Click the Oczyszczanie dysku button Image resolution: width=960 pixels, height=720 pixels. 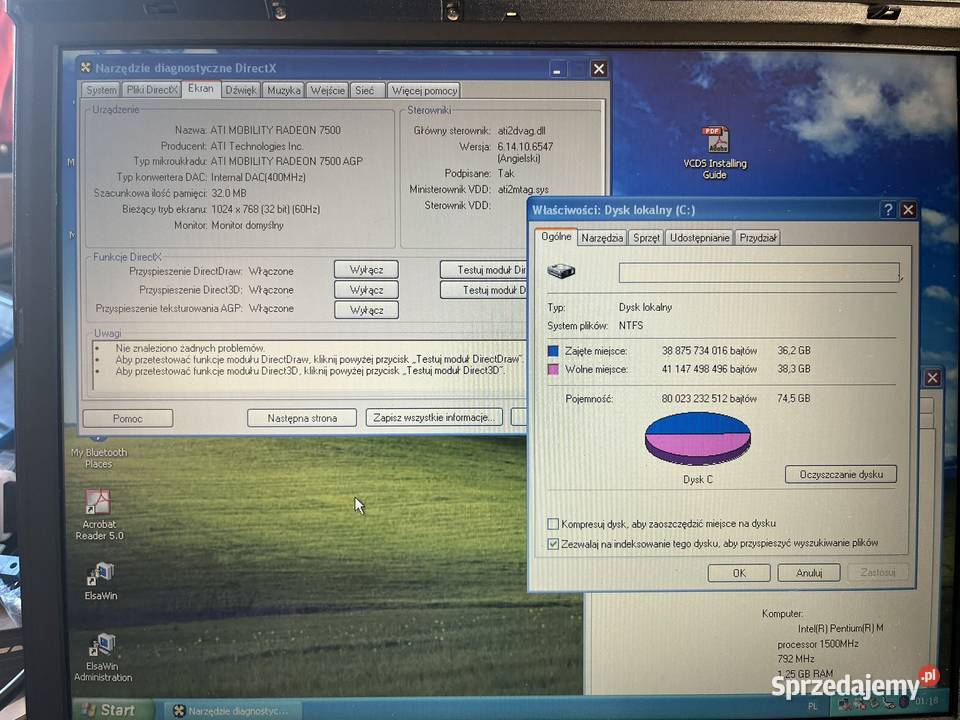click(x=841, y=474)
